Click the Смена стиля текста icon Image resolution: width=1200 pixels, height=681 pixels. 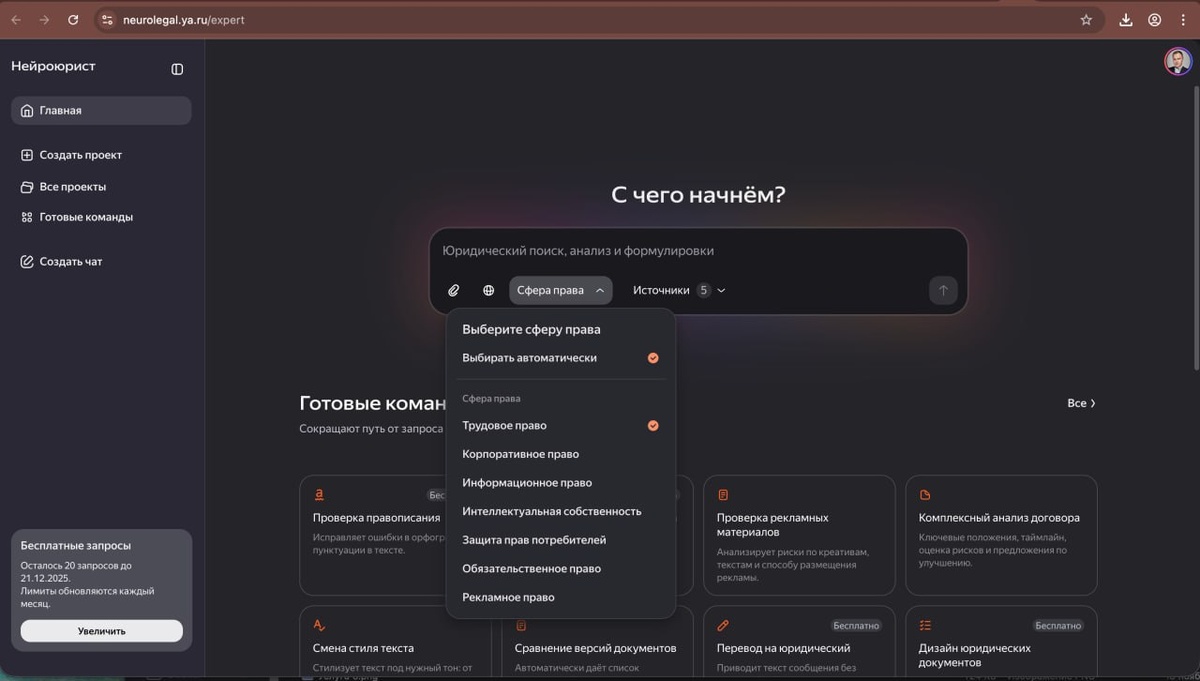point(319,625)
